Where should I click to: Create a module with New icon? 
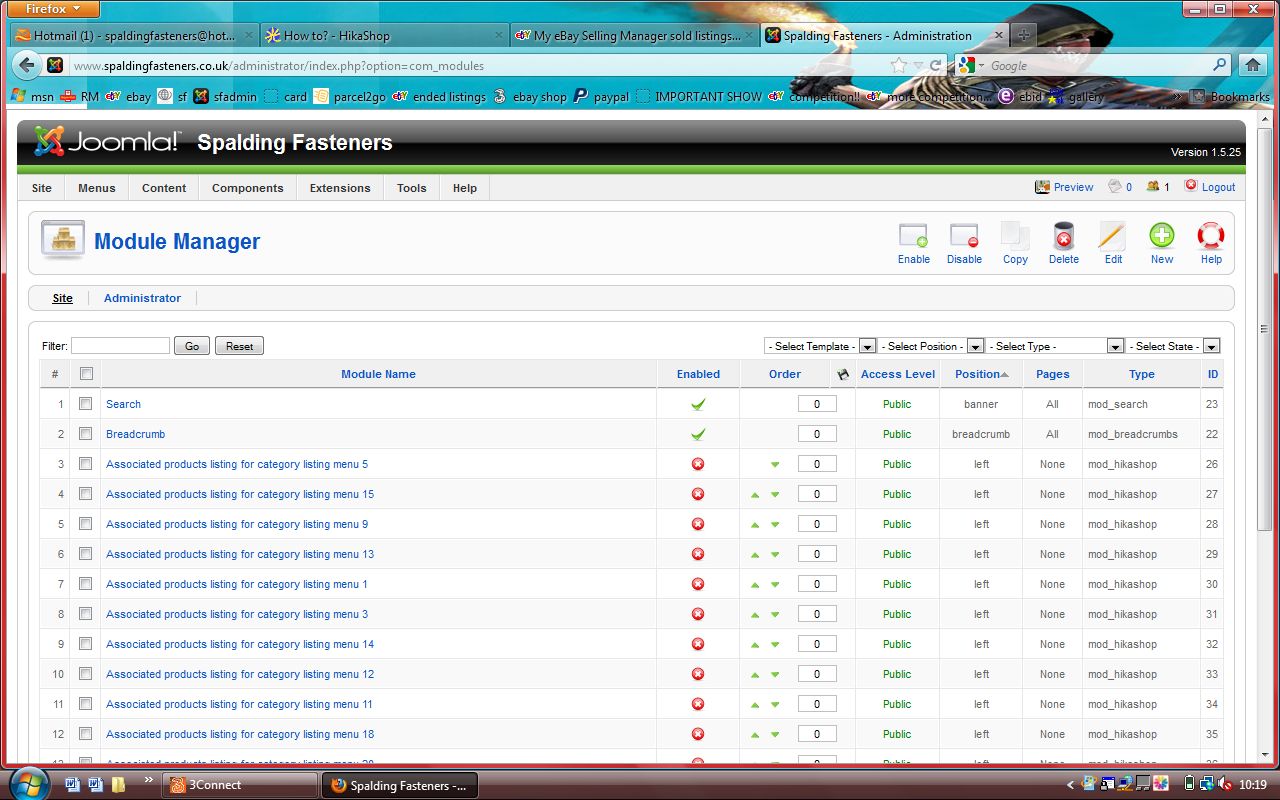tap(1161, 238)
